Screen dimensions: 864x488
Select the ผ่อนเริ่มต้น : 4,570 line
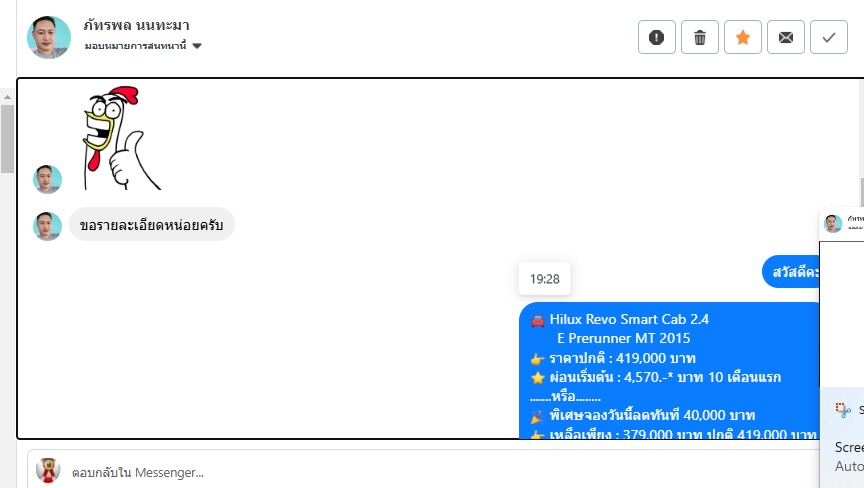click(655, 377)
